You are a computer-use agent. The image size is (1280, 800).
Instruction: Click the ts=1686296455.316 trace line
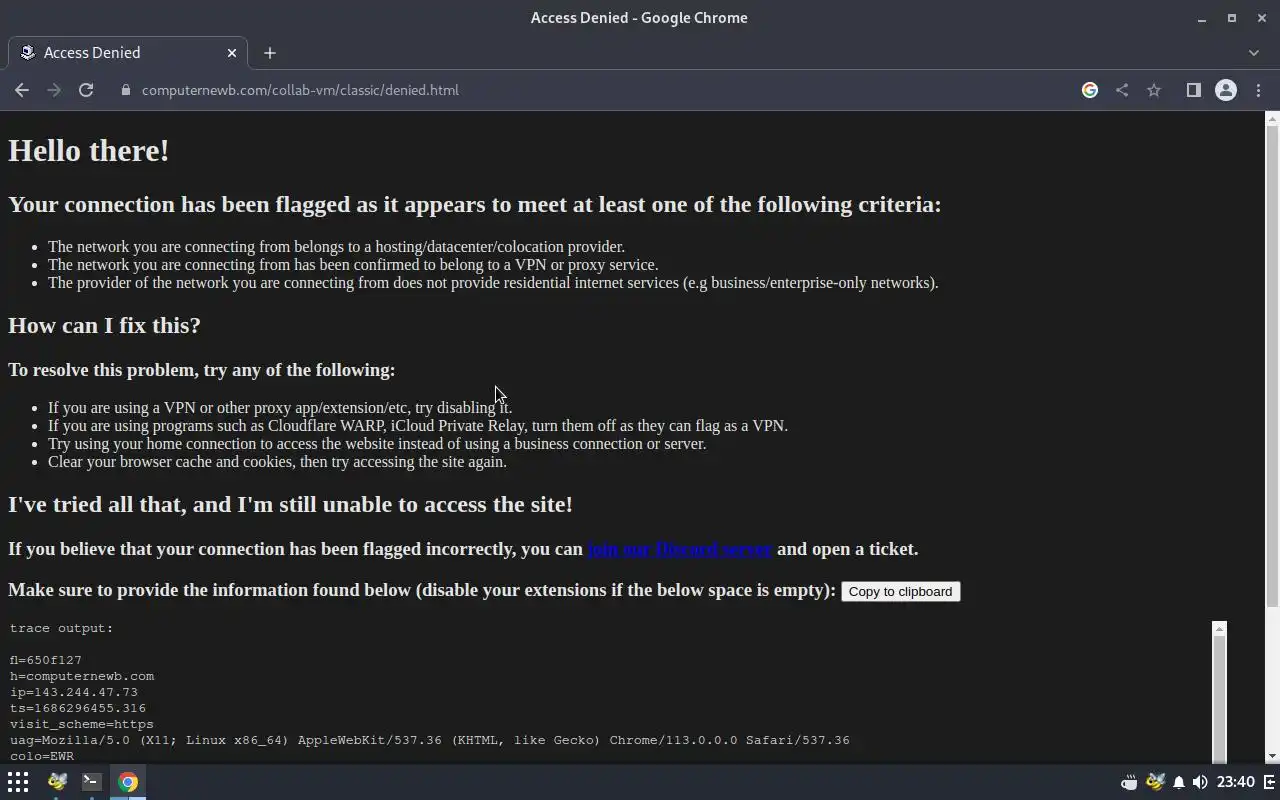click(x=78, y=708)
